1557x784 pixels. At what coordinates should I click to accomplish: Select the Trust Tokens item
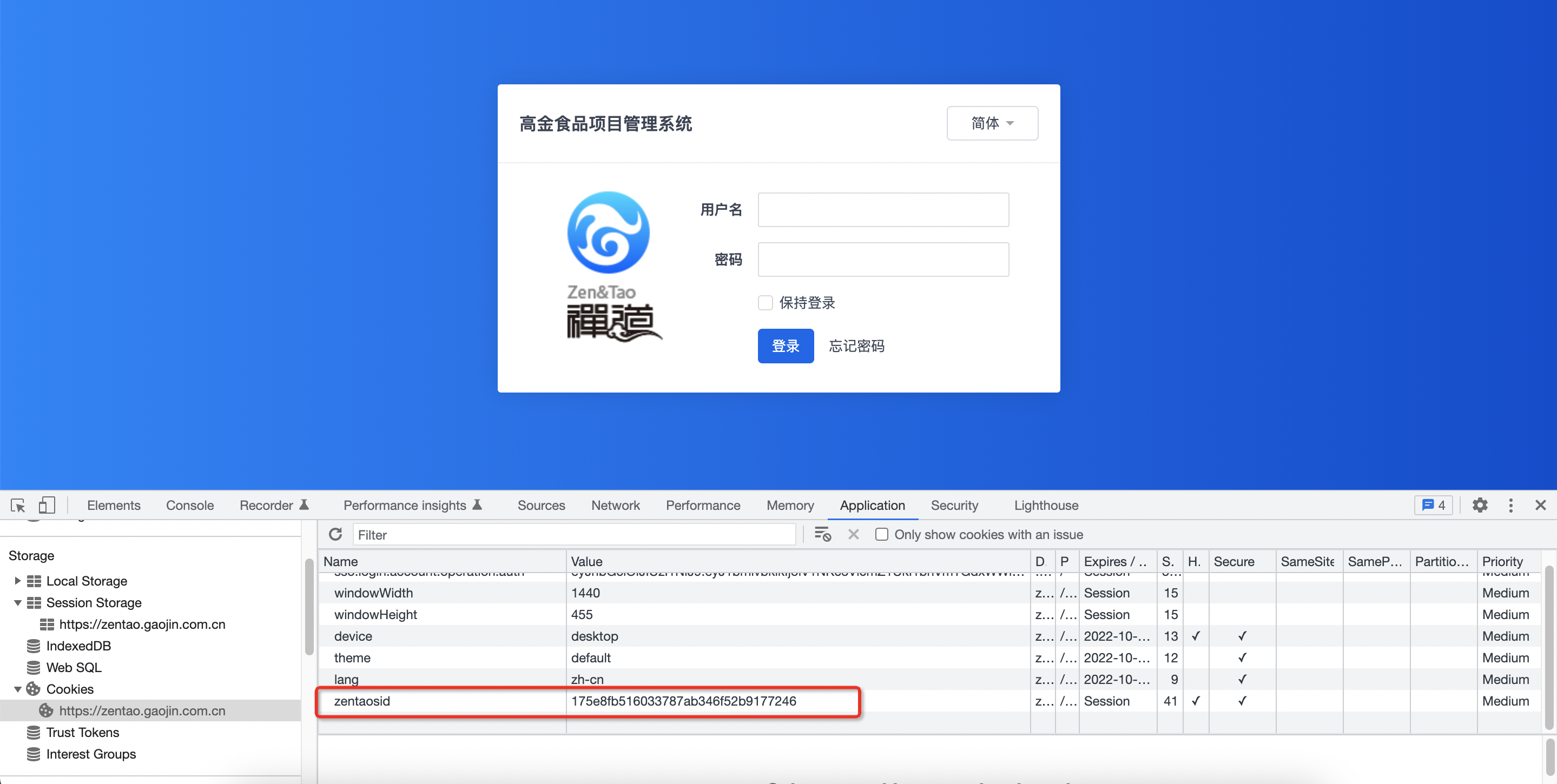point(82,733)
